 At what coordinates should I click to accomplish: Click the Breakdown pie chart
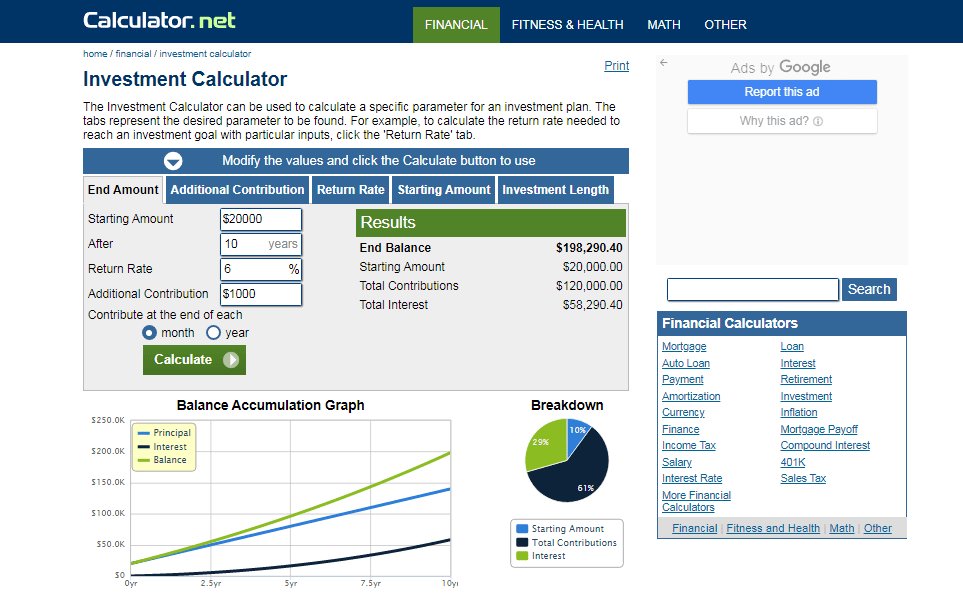566,460
